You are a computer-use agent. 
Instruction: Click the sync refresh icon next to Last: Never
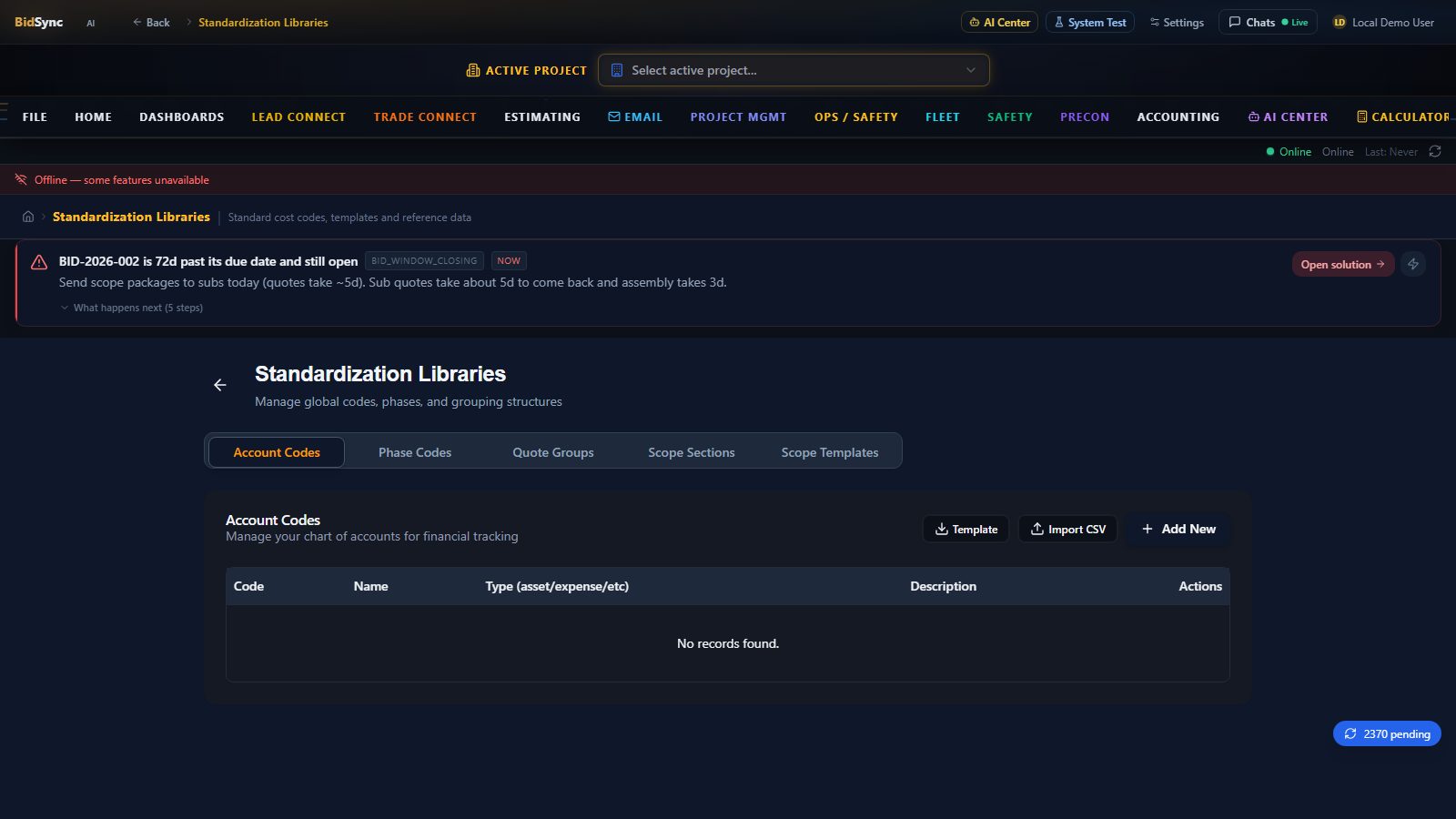tap(1435, 151)
